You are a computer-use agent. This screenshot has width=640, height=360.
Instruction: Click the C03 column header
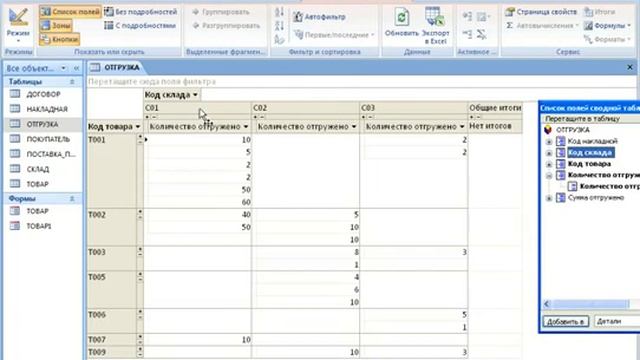pyautogui.click(x=413, y=108)
